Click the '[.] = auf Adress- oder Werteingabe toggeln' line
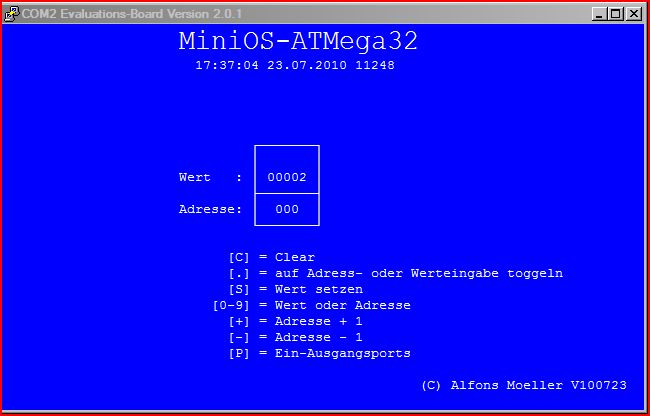 click(x=396, y=273)
